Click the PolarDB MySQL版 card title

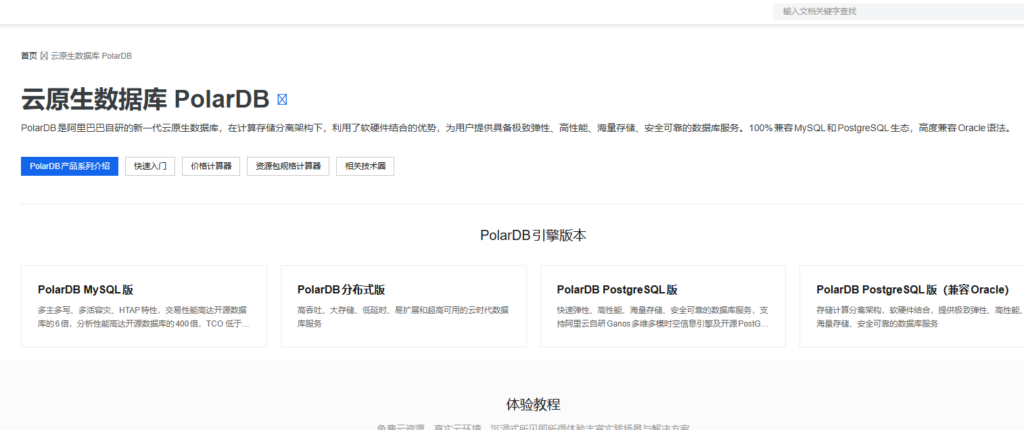pyautogui.click(x=86, y=289)
